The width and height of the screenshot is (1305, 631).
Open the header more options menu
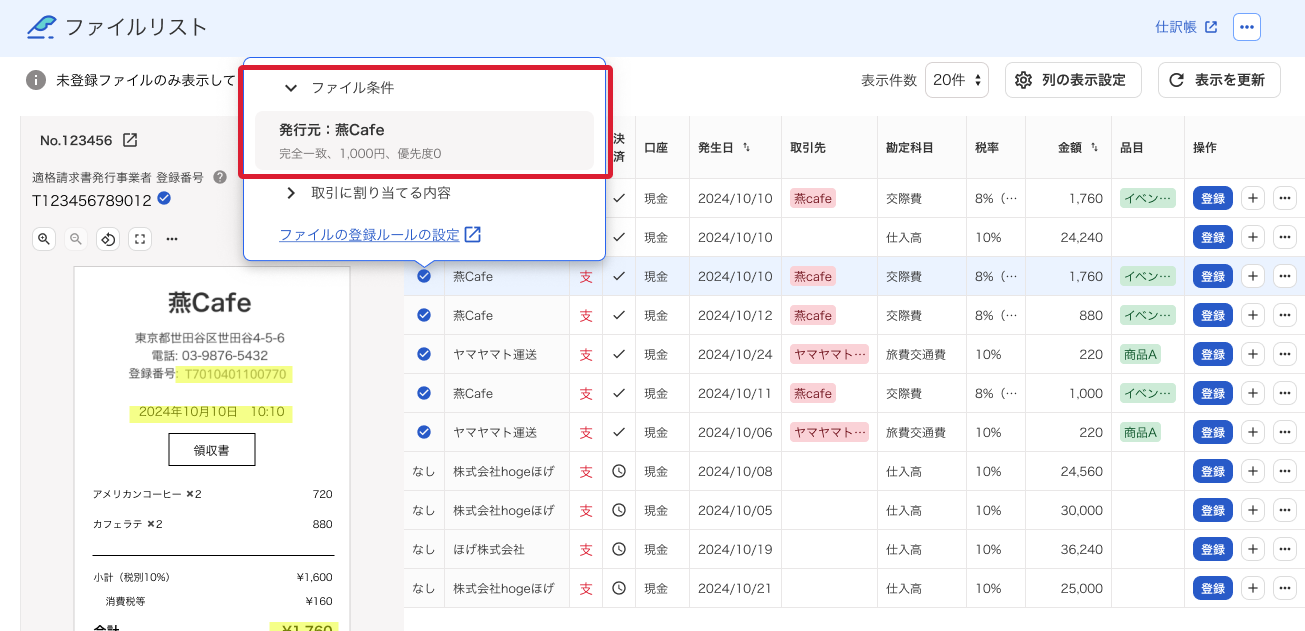pyautogui.click(x=1246, y=27)
